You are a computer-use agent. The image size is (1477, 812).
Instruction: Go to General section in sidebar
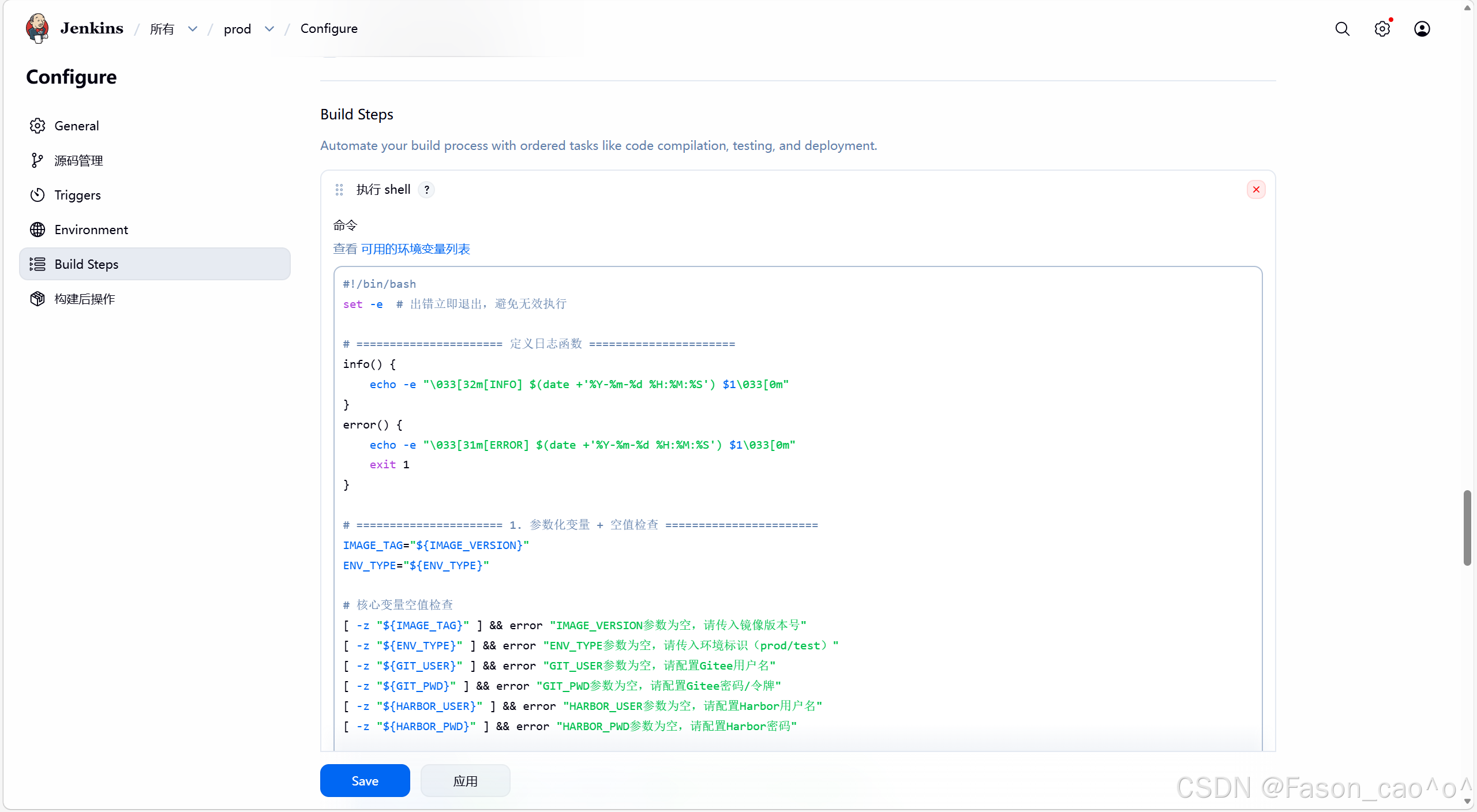click(x=77, y=126)
